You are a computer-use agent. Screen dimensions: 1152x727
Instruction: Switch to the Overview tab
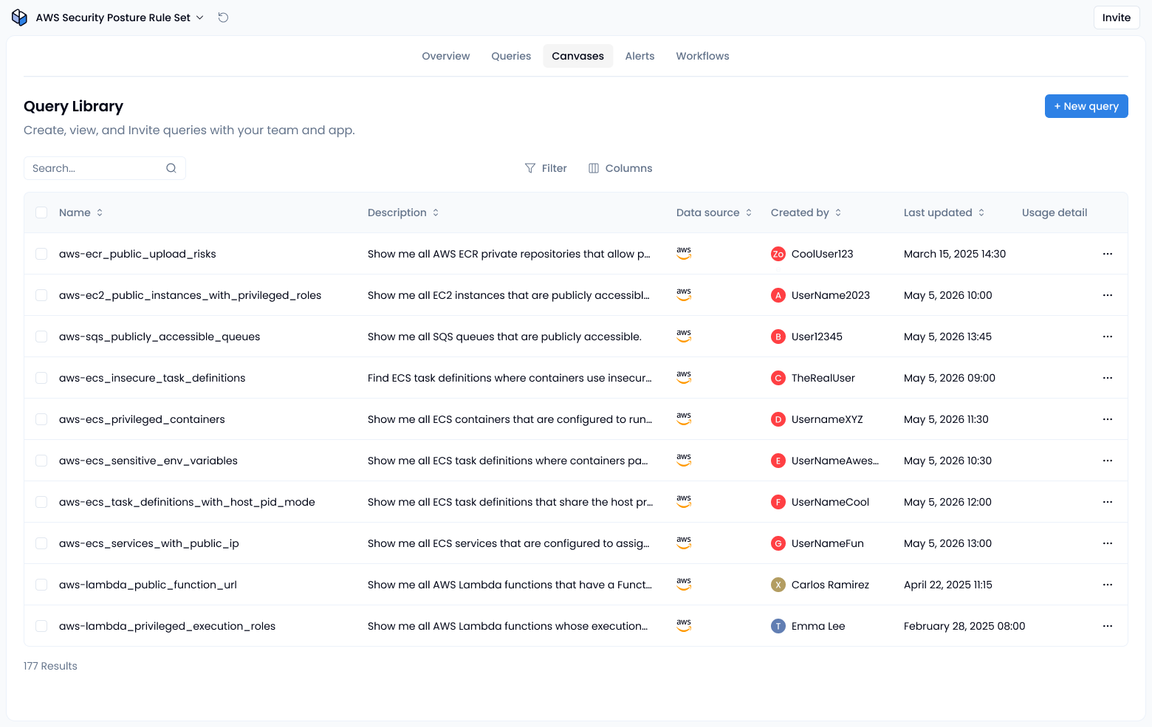(x=446, y=56)
